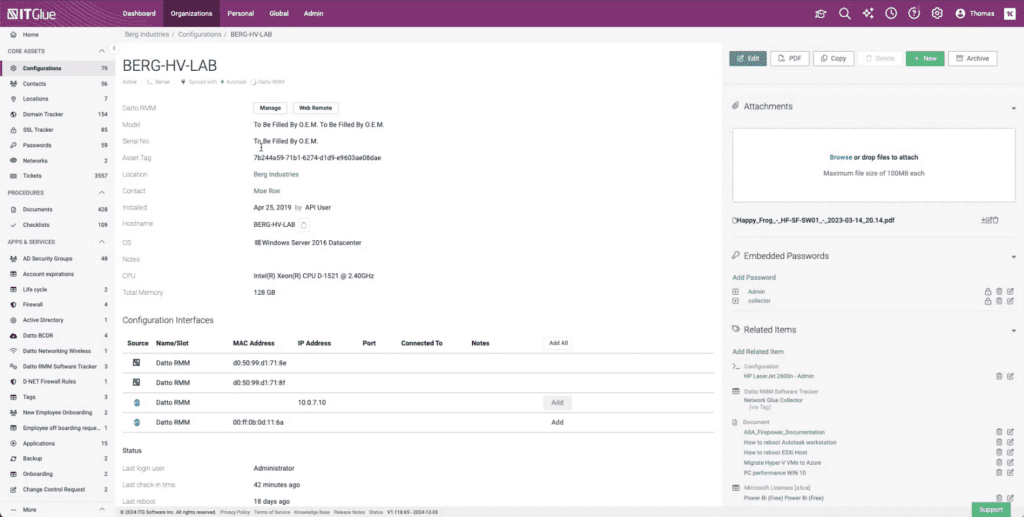Screen dimensions: 1024x517
Task: Open the recent history clock icon
Action: pyautogui.click(x=890, y=14)
